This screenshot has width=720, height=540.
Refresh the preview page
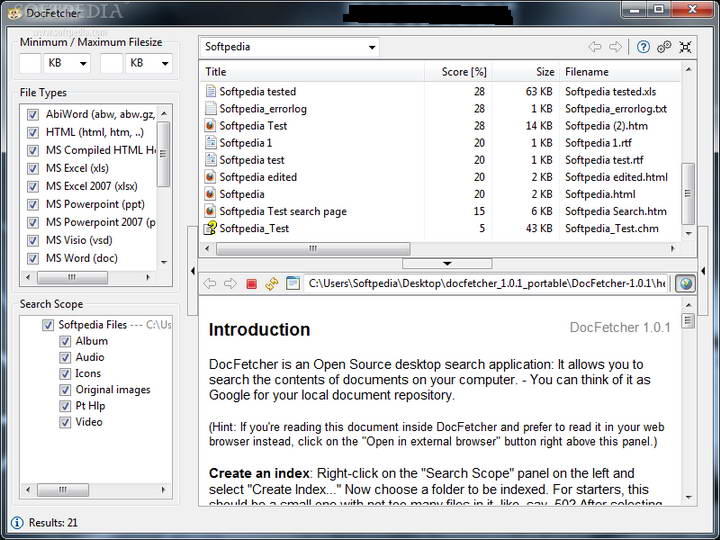271,284
